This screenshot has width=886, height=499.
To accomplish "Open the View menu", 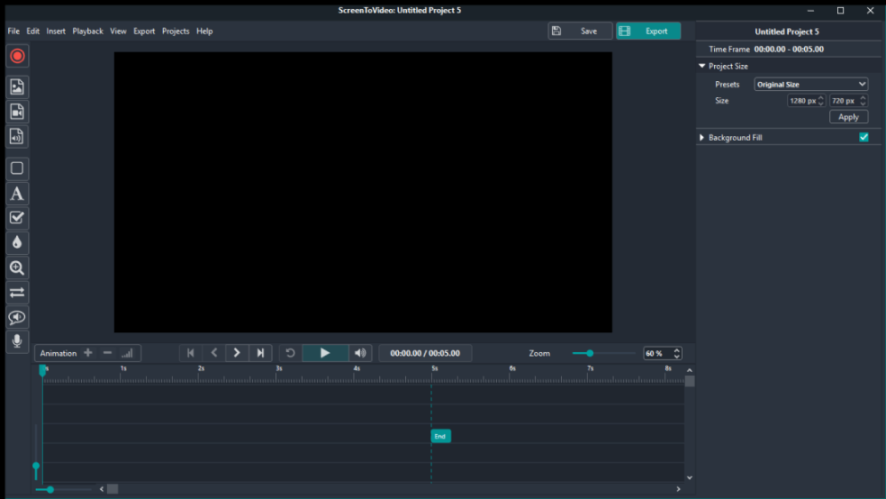I will pyautogui.click(x=118, y=31).
